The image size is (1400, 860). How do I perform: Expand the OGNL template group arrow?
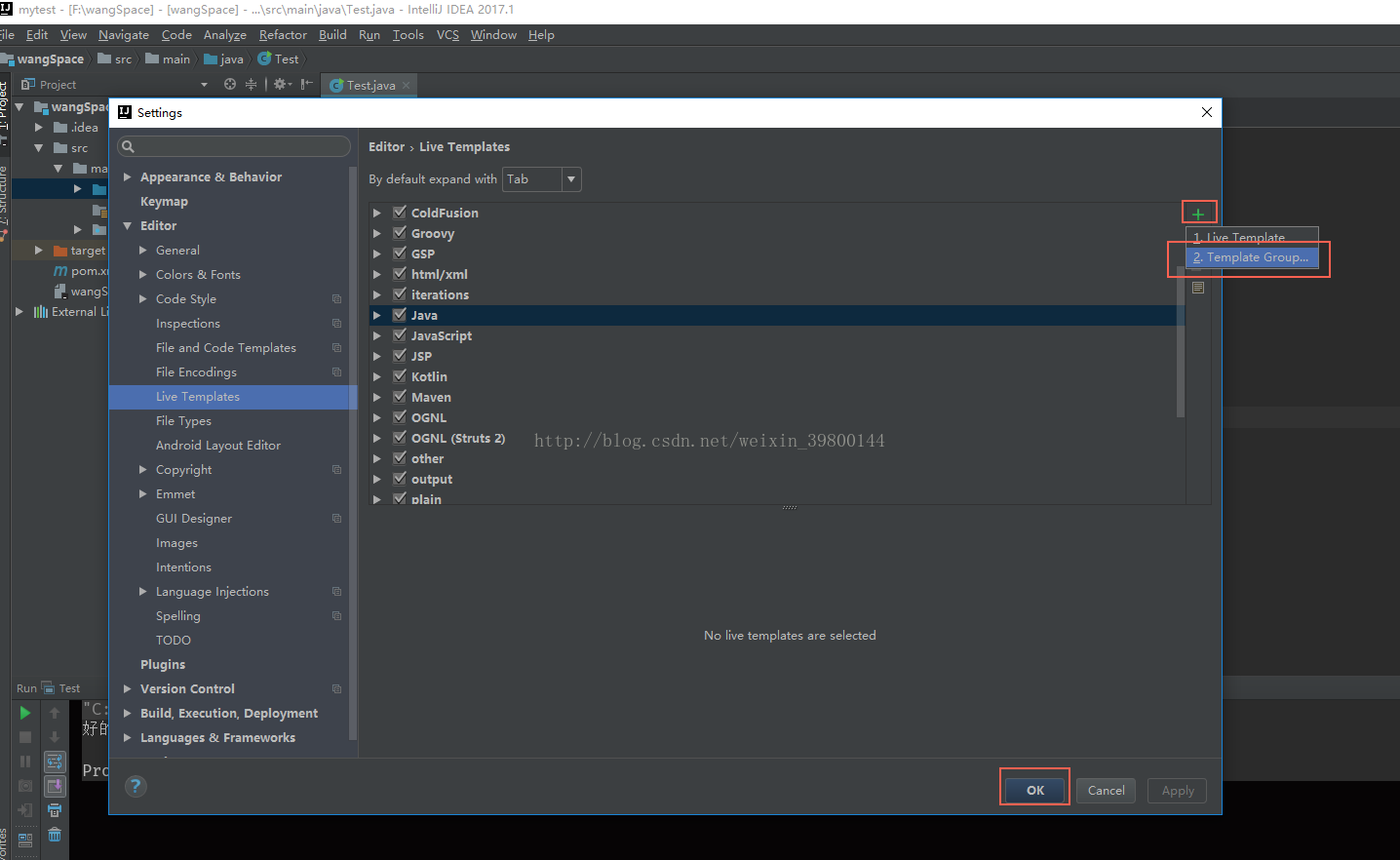click(x=377, y=417)
